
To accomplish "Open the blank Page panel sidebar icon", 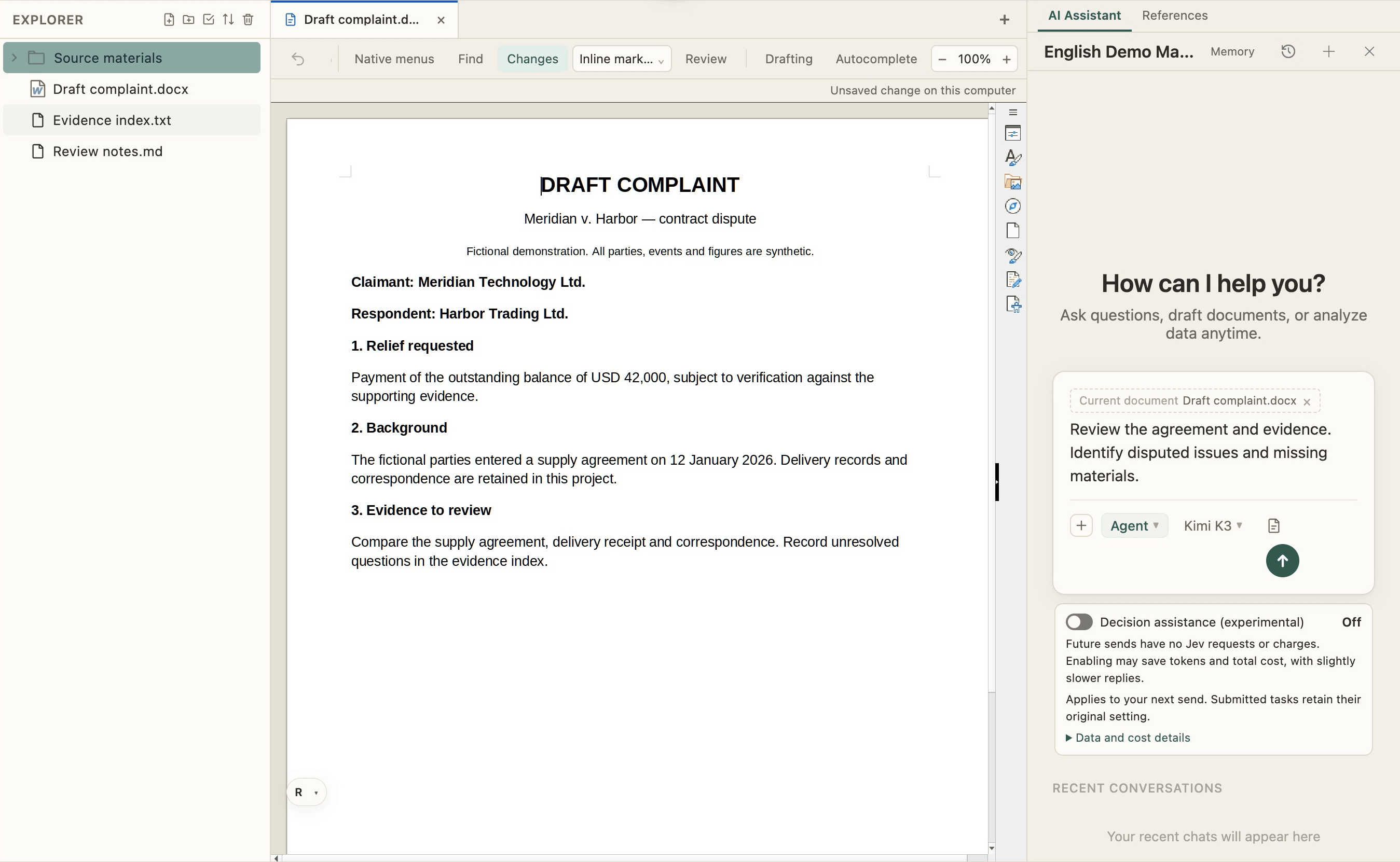I will tap(1013, 230).
